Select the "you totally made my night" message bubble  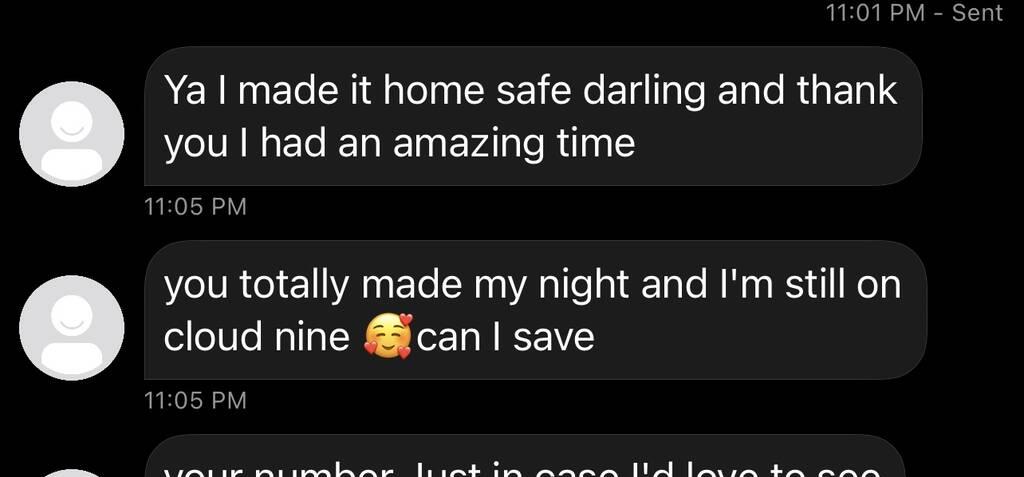point(535,310)
